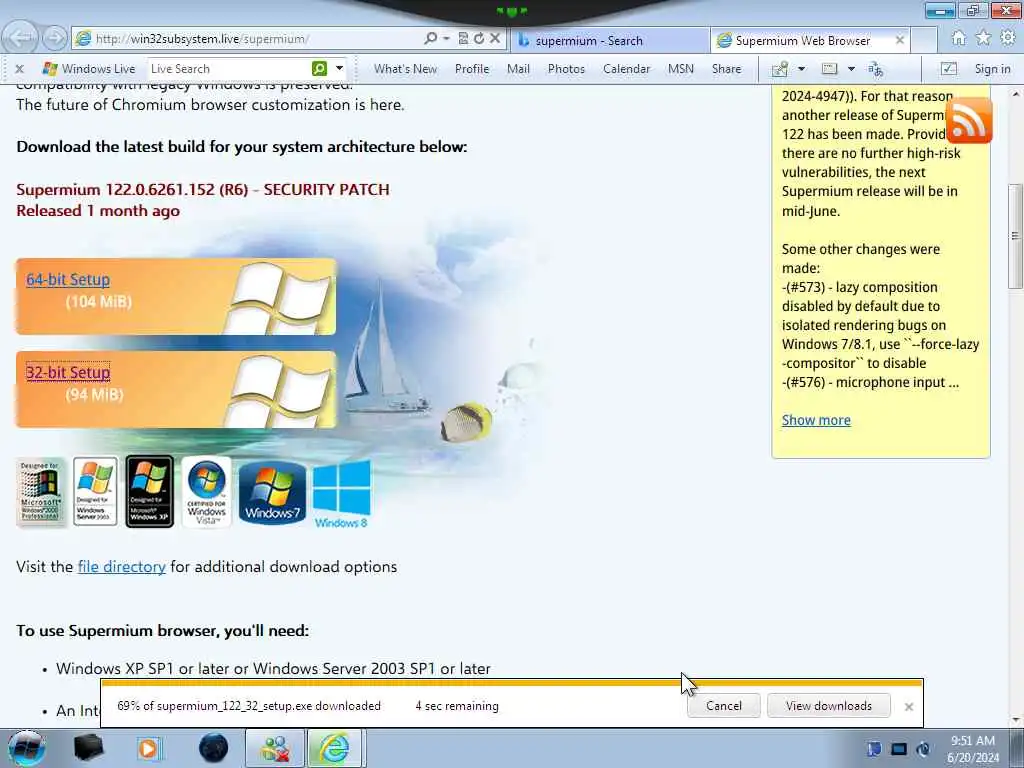Click the translate toolbar icon
1024x768 pixels.
pyautogui.click(x=876, y=69)
